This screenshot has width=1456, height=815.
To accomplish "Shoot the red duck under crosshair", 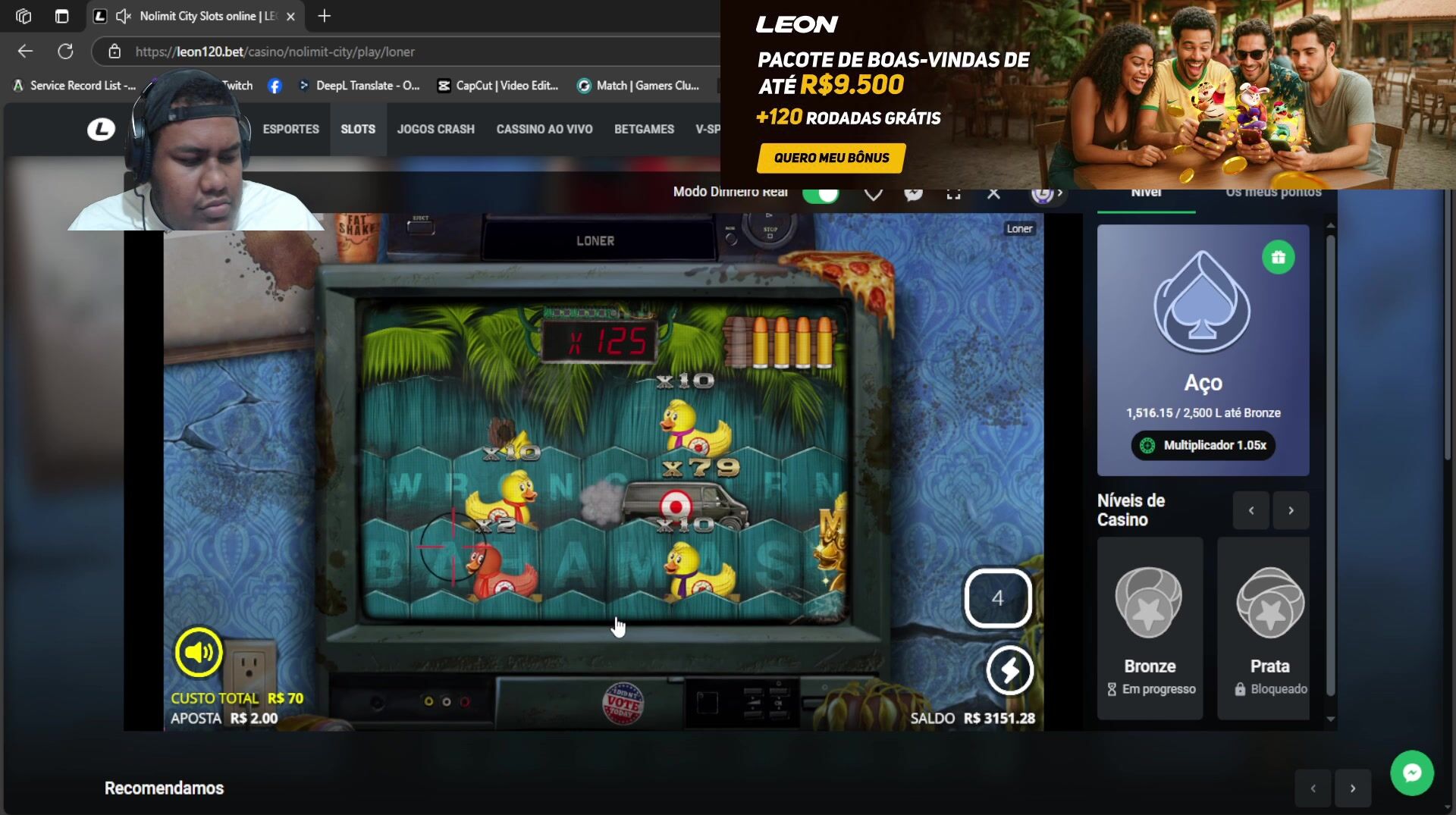I will tap(500, 572).
